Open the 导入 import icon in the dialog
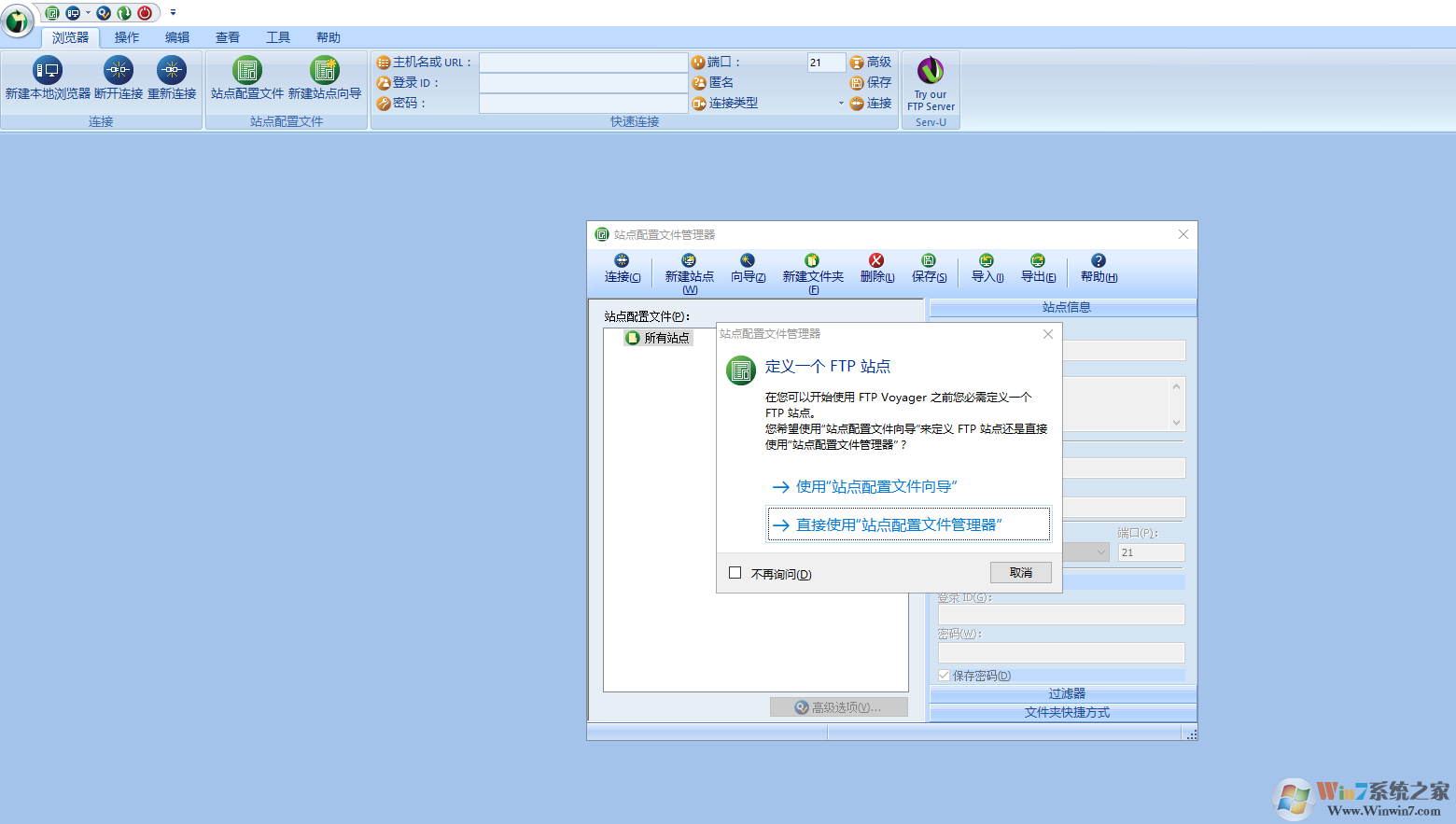The width and height of the screenshot is (1456, 824). pyautogui.click(x=986, y=269)
